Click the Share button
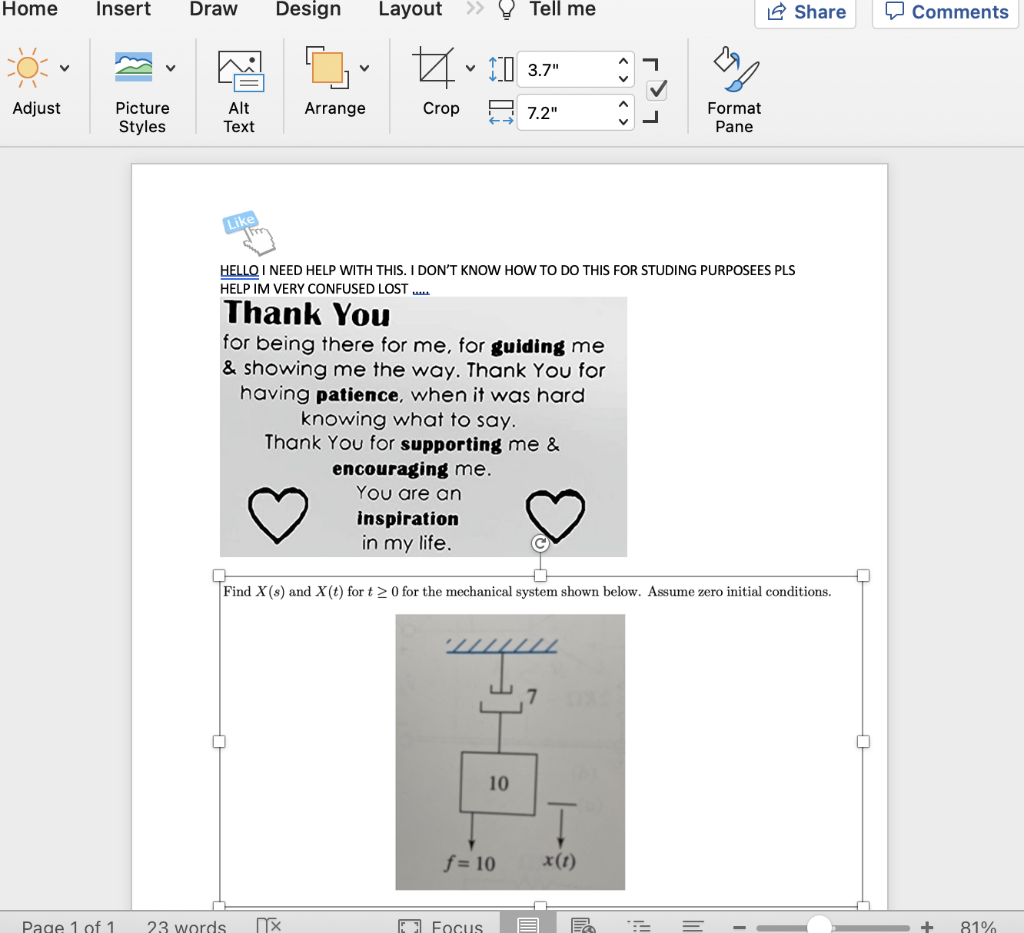This screenshot has height=933, width=1024. (x=805, y=12)
